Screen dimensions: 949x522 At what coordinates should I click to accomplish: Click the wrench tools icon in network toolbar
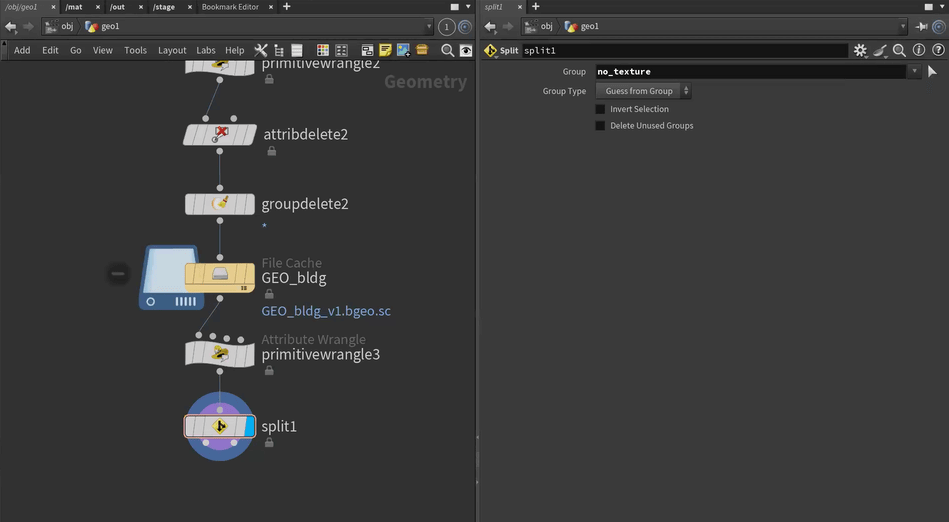pyautogui.click(x=261, y=50)
